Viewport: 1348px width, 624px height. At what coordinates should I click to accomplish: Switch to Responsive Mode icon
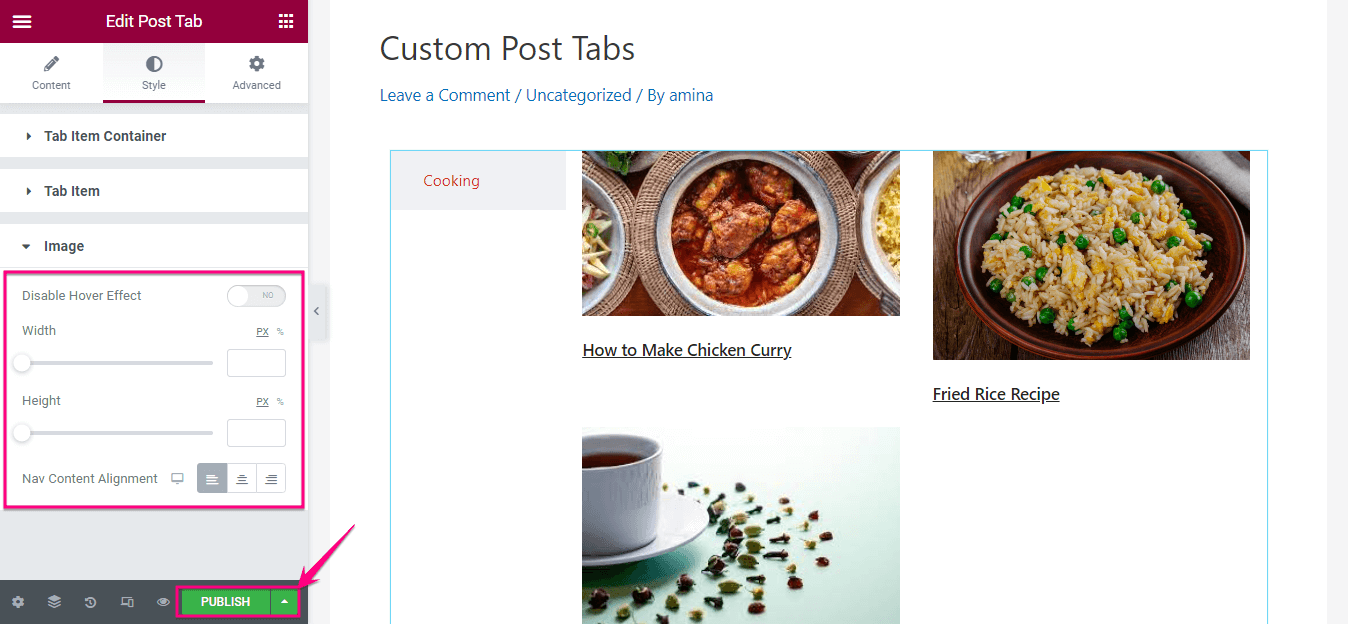pos(126,601)
